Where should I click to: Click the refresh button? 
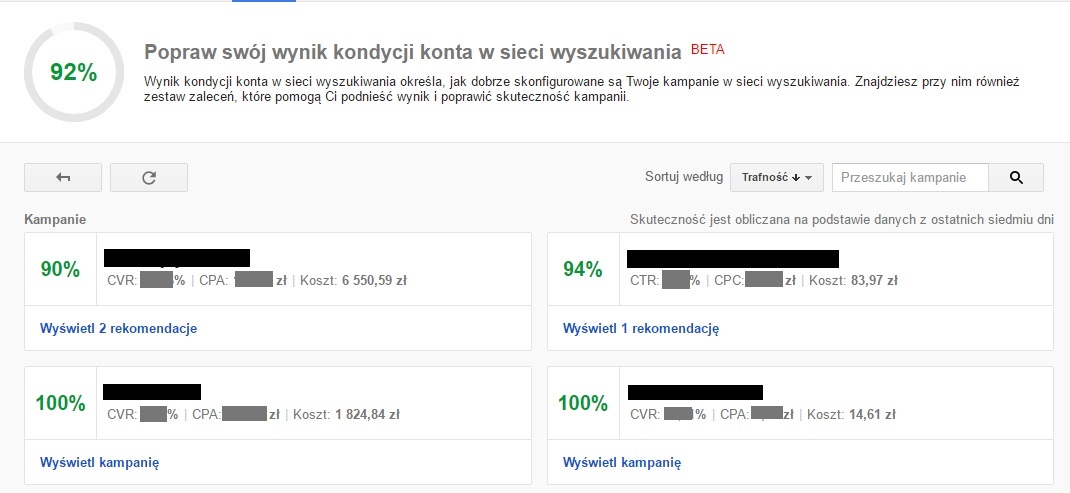(149, 178)
